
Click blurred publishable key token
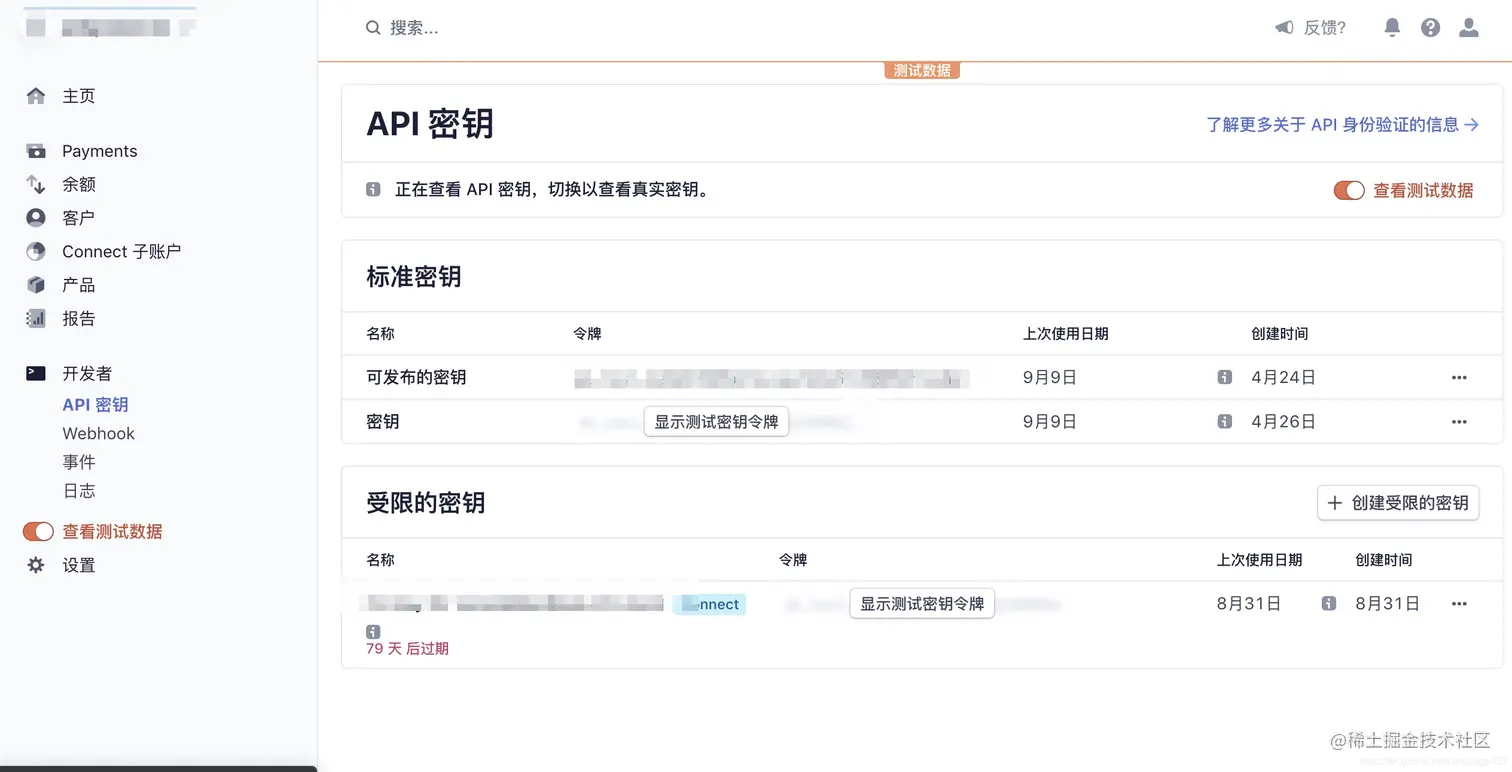pos(772,378)
